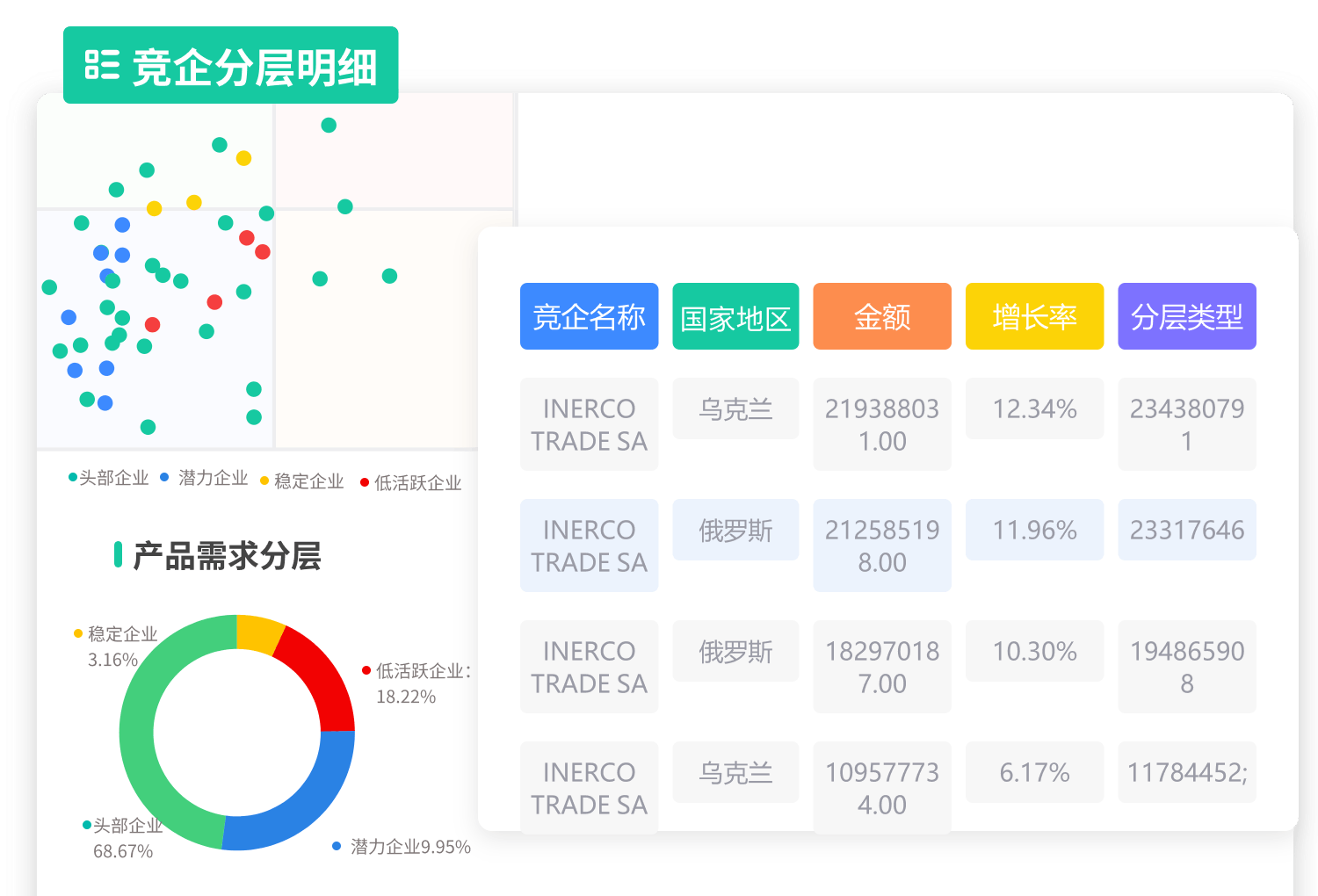
Task: Toggle the 潜力企业 scatter legend item
Action: tap(204, 478)
